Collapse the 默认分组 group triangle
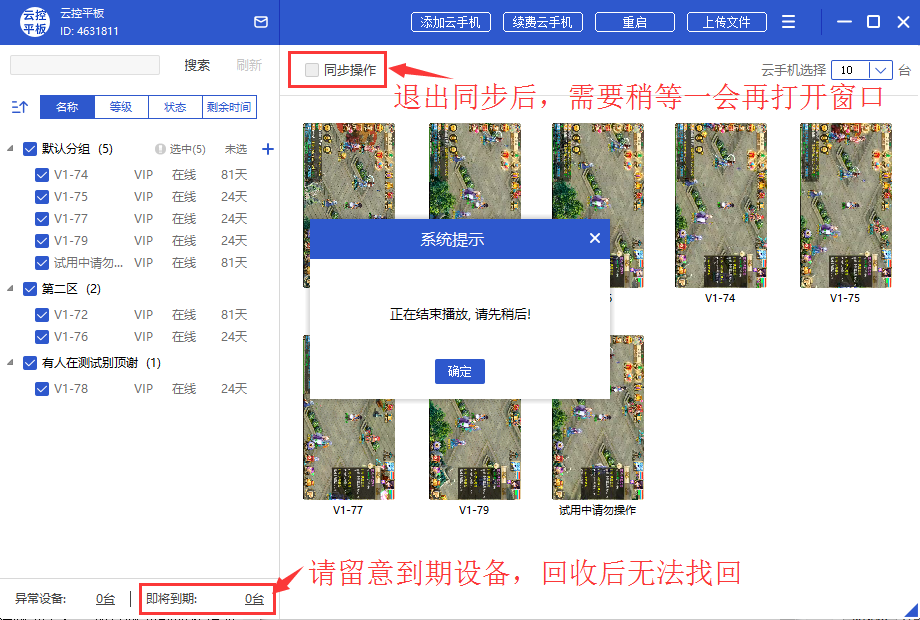 10,149
